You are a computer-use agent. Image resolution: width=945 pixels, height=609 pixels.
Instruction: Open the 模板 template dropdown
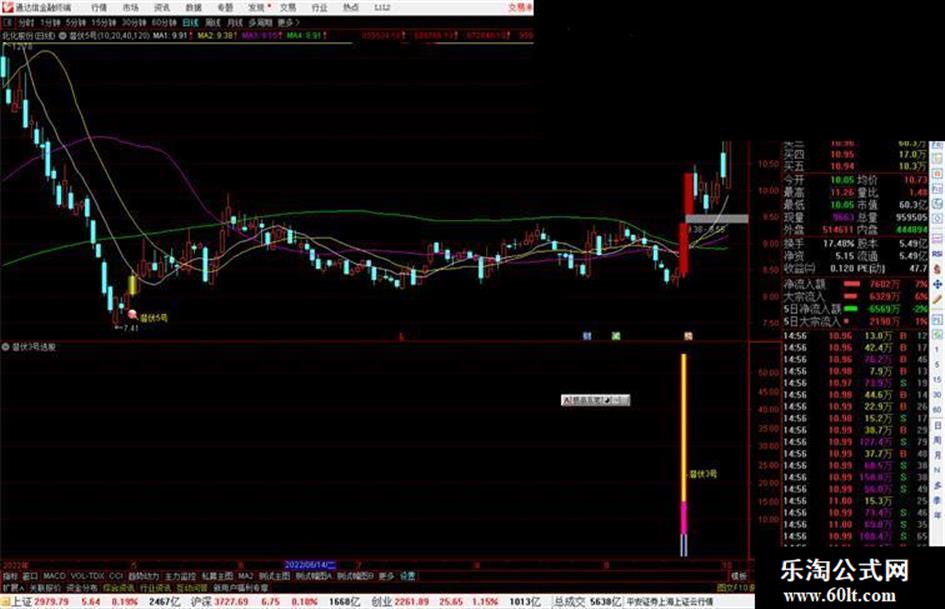[739, 576]
